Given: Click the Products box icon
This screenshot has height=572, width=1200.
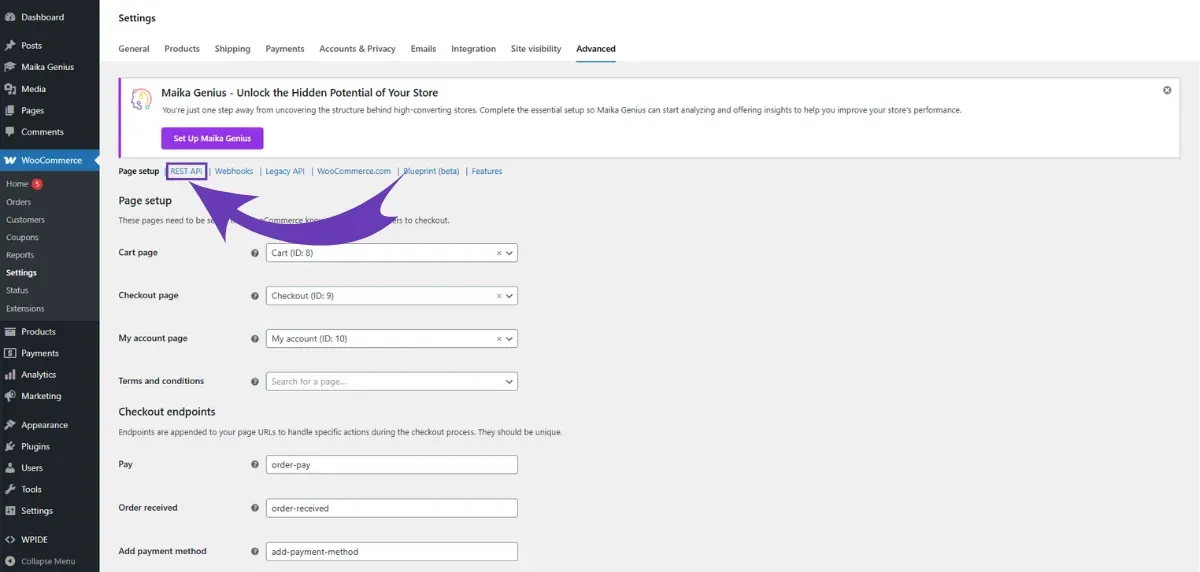Looking at the screenshot, I should point(10,331).
